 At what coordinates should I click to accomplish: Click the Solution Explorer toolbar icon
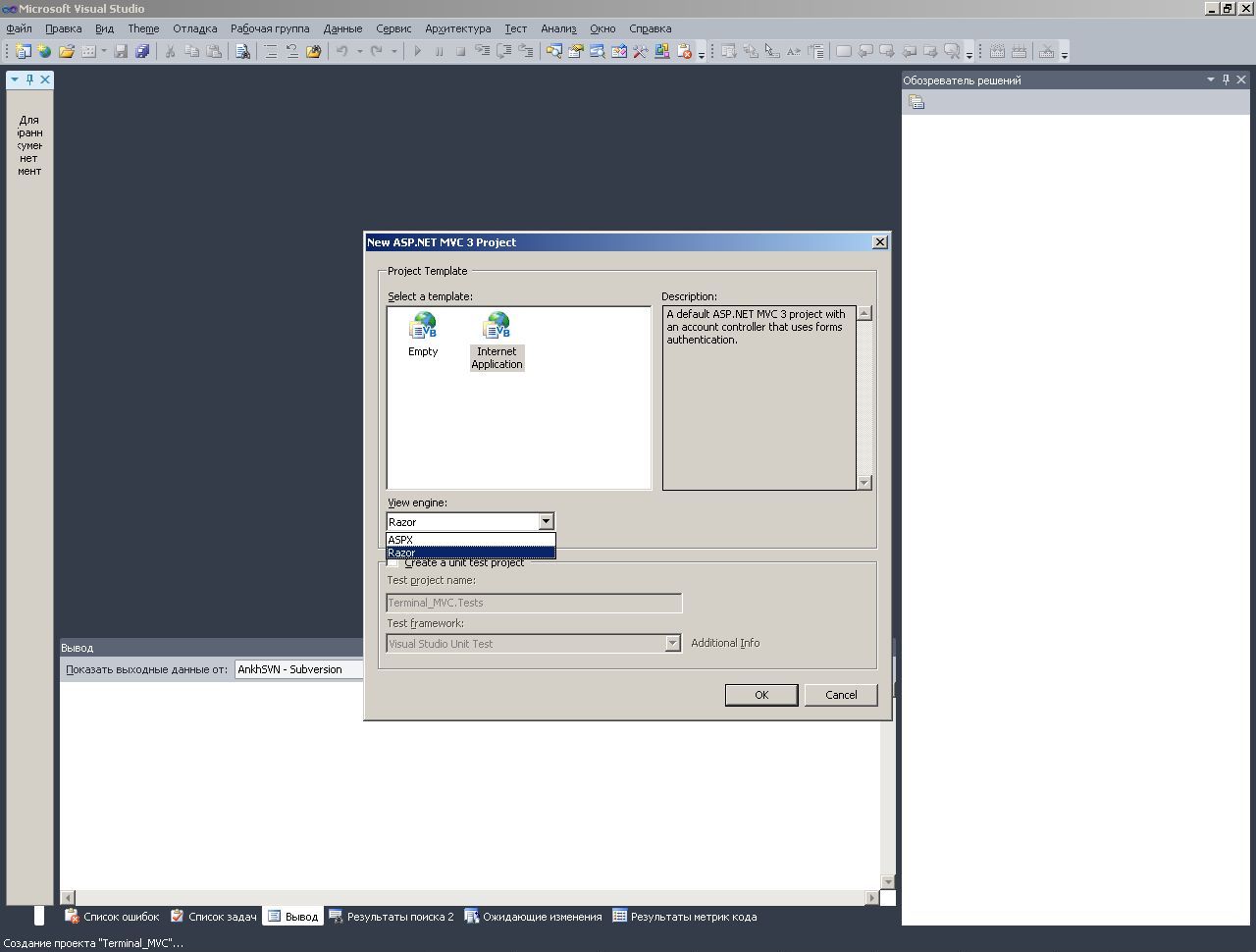[554, 51]
